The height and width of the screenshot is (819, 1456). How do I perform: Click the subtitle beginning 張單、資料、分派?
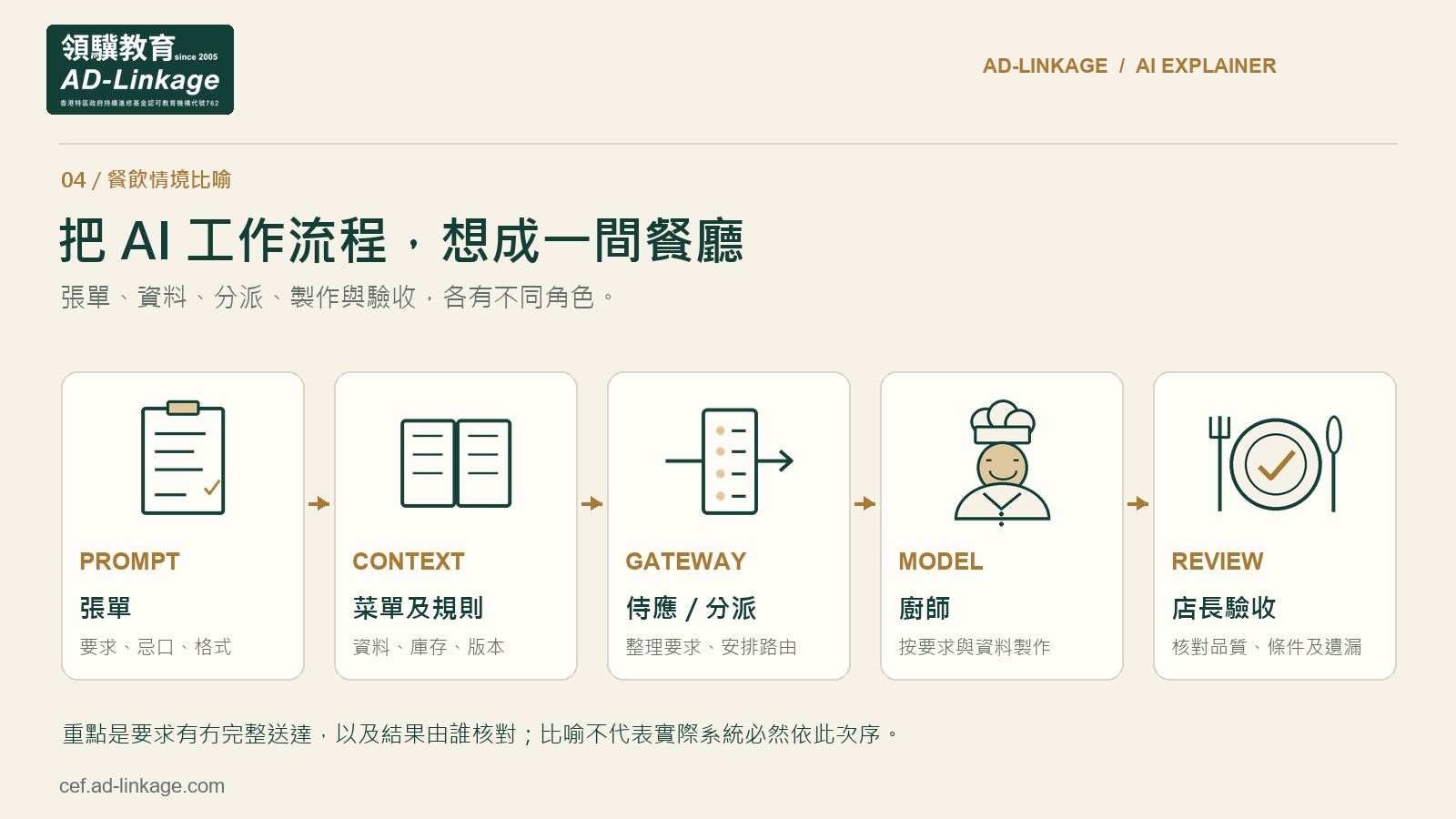[x=337, y=298]
